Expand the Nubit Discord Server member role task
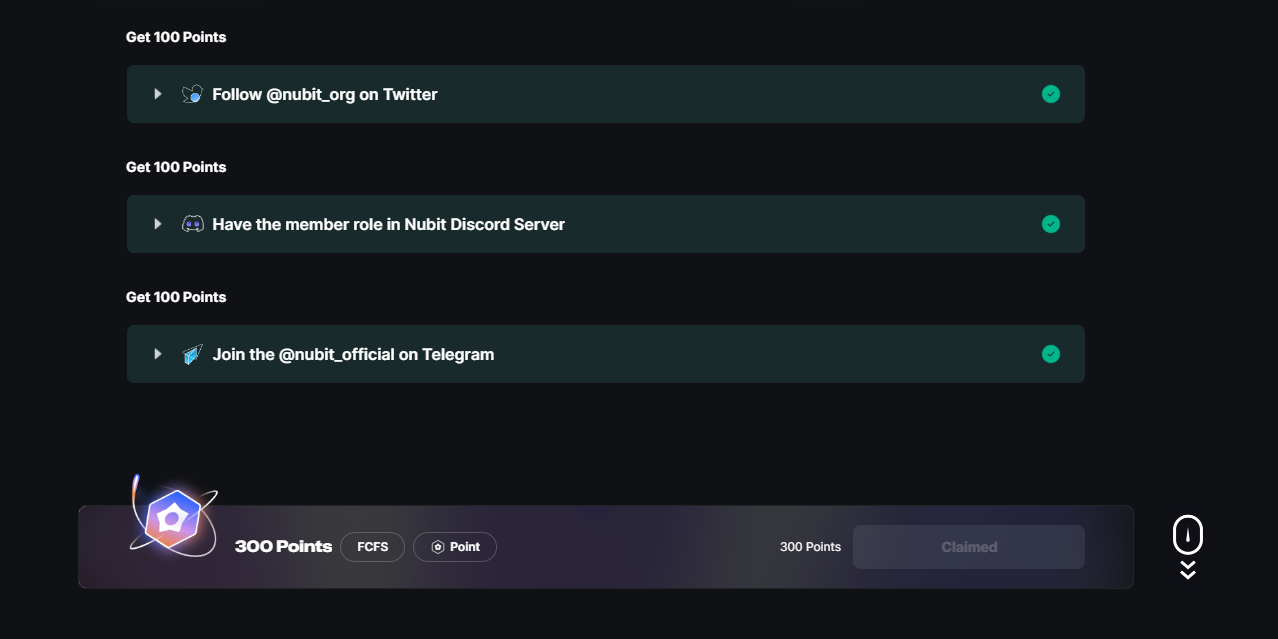Image resolution: width=1278 pixels, height=639 pixels. coord(158,224)
